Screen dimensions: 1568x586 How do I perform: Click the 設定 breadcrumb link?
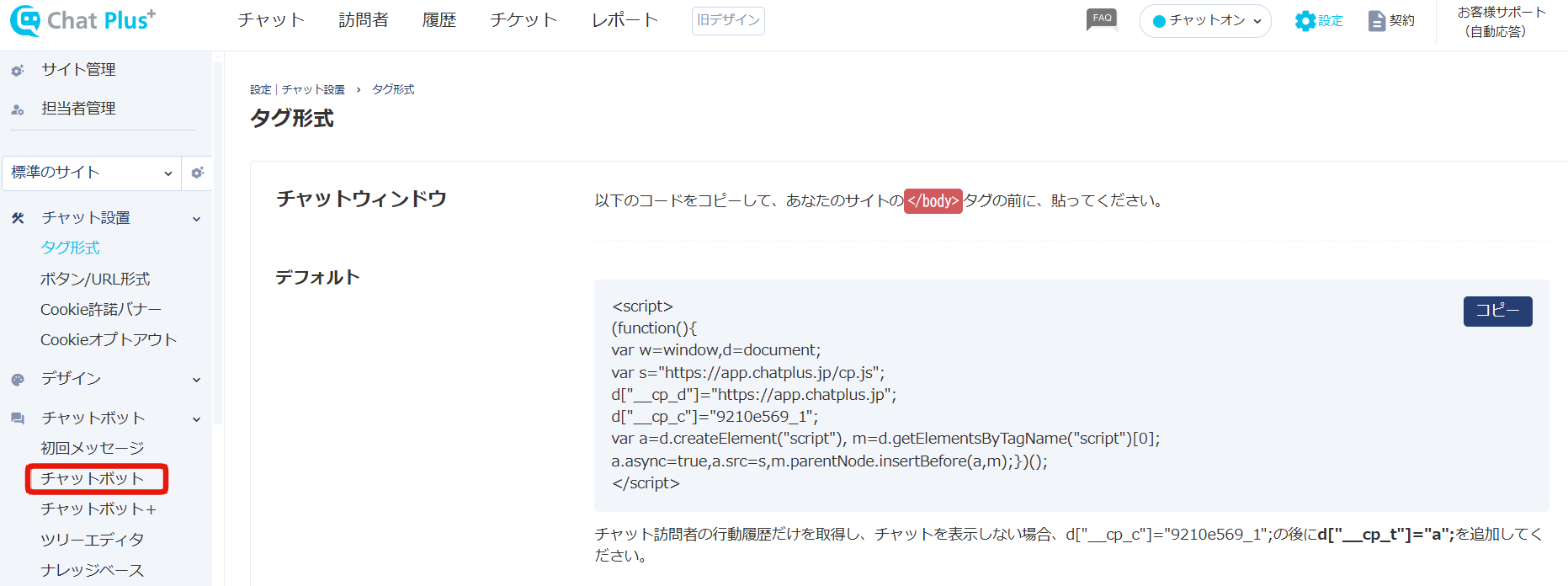[261, 89]
